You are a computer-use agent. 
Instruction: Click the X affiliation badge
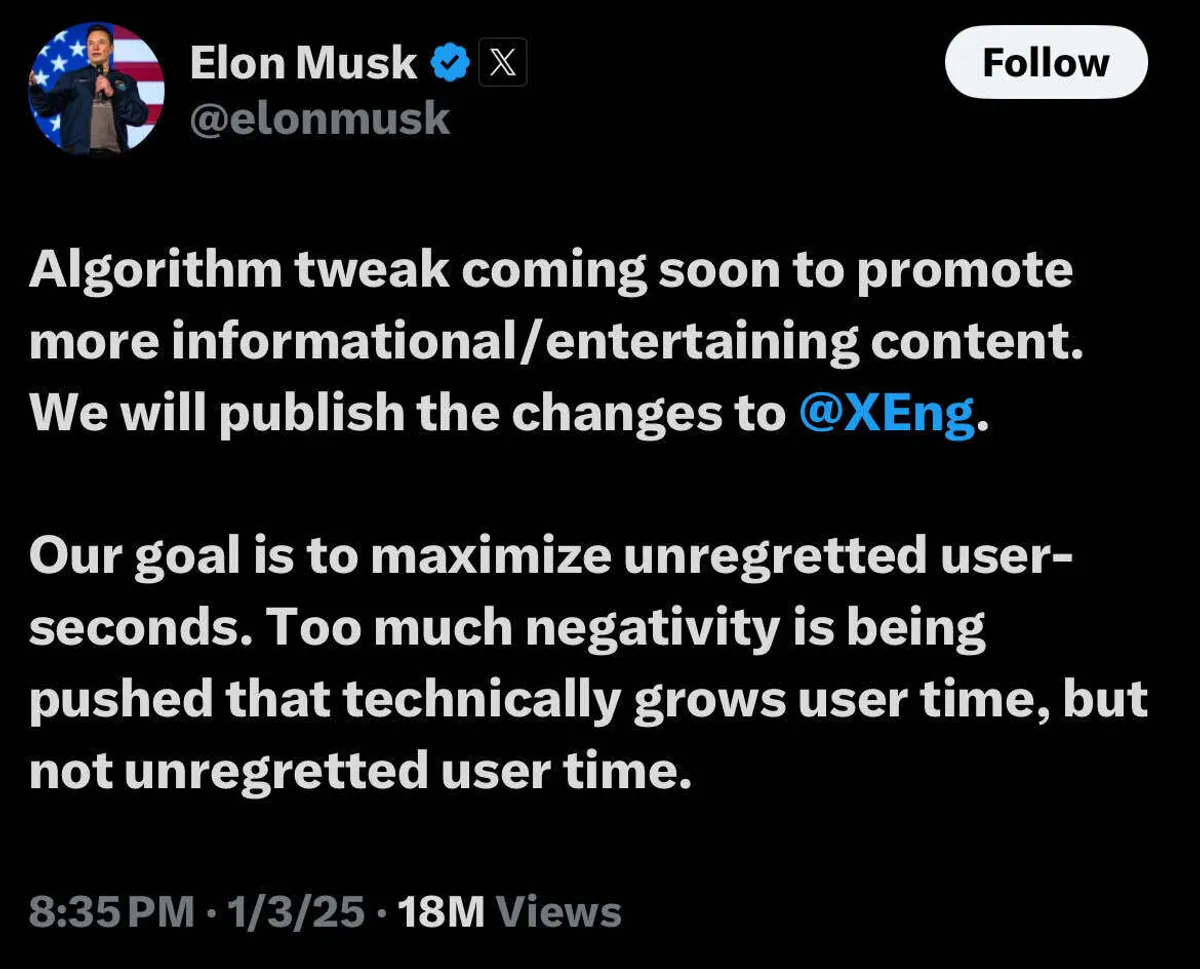coord(503,64)
